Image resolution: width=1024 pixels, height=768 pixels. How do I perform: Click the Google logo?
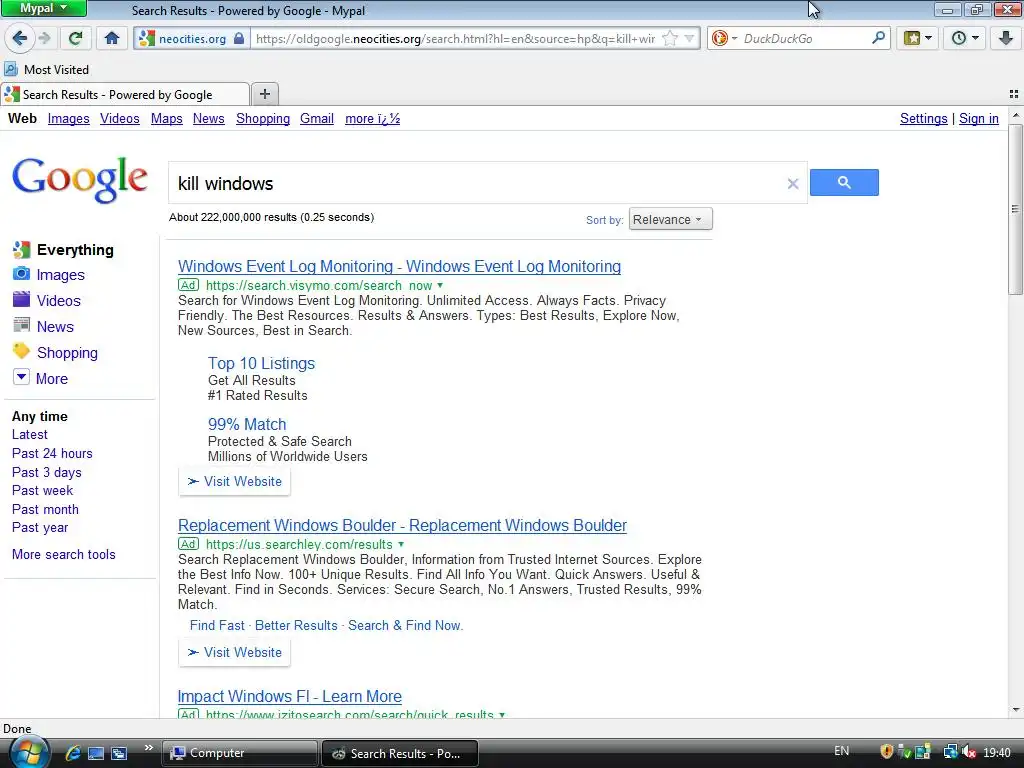[x=80, y=180]
